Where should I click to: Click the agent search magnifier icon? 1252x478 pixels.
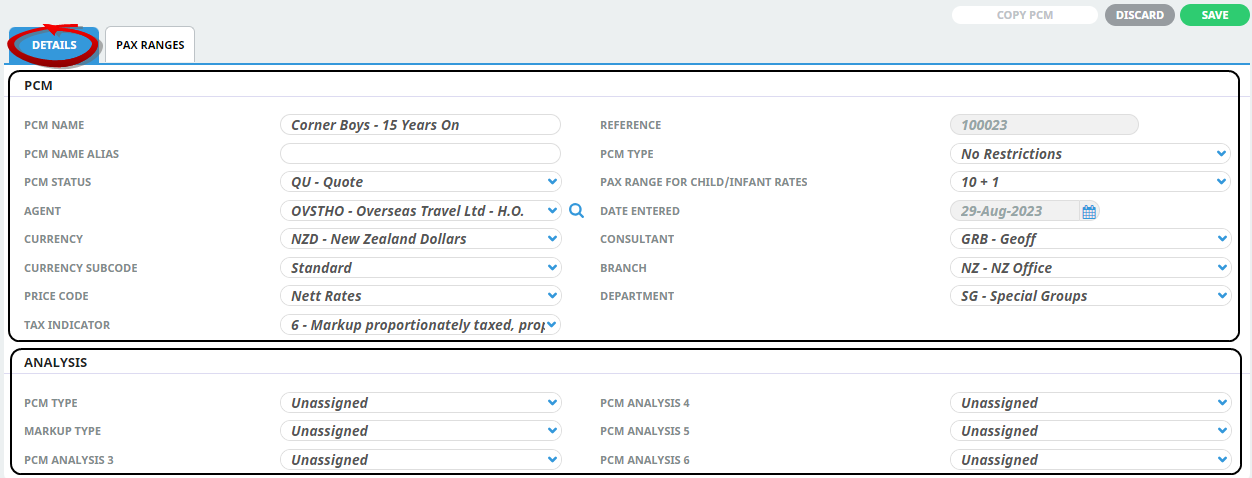(x=576, y=211)
